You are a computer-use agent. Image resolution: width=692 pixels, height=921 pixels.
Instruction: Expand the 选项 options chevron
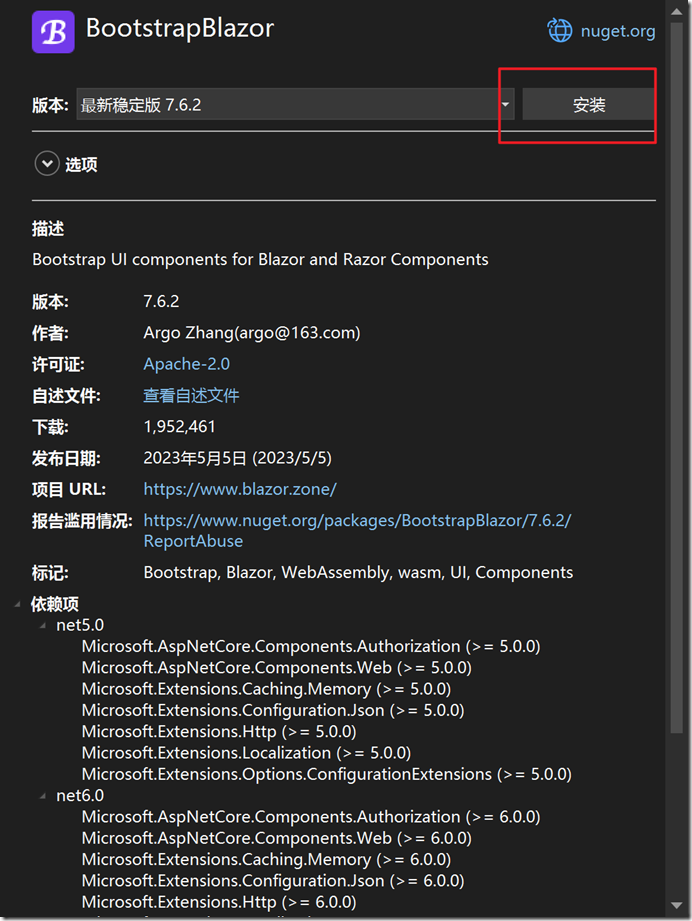pyautogui.click(x=47, y=164)
